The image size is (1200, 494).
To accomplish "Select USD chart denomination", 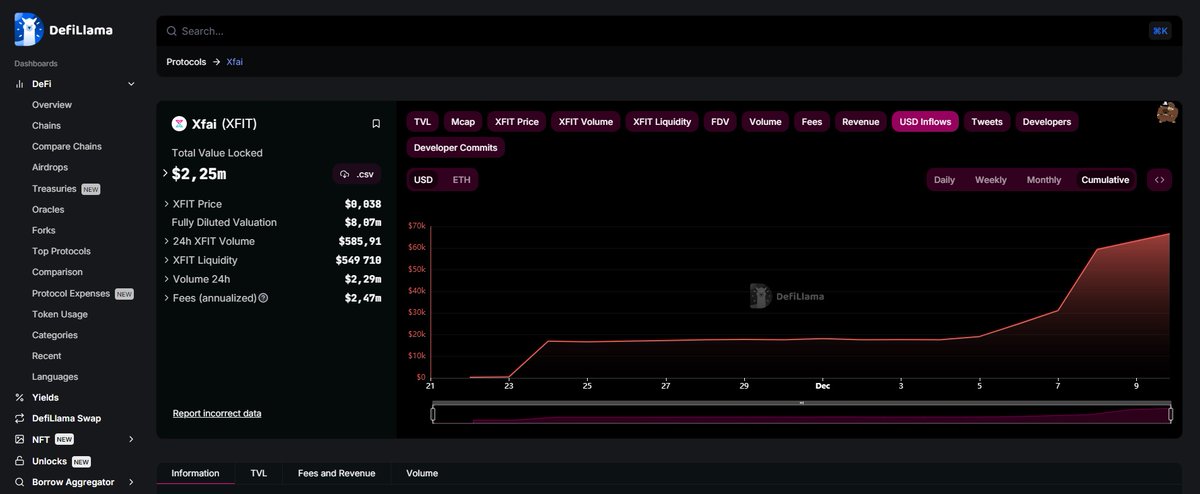I will (x=424, y=180).
